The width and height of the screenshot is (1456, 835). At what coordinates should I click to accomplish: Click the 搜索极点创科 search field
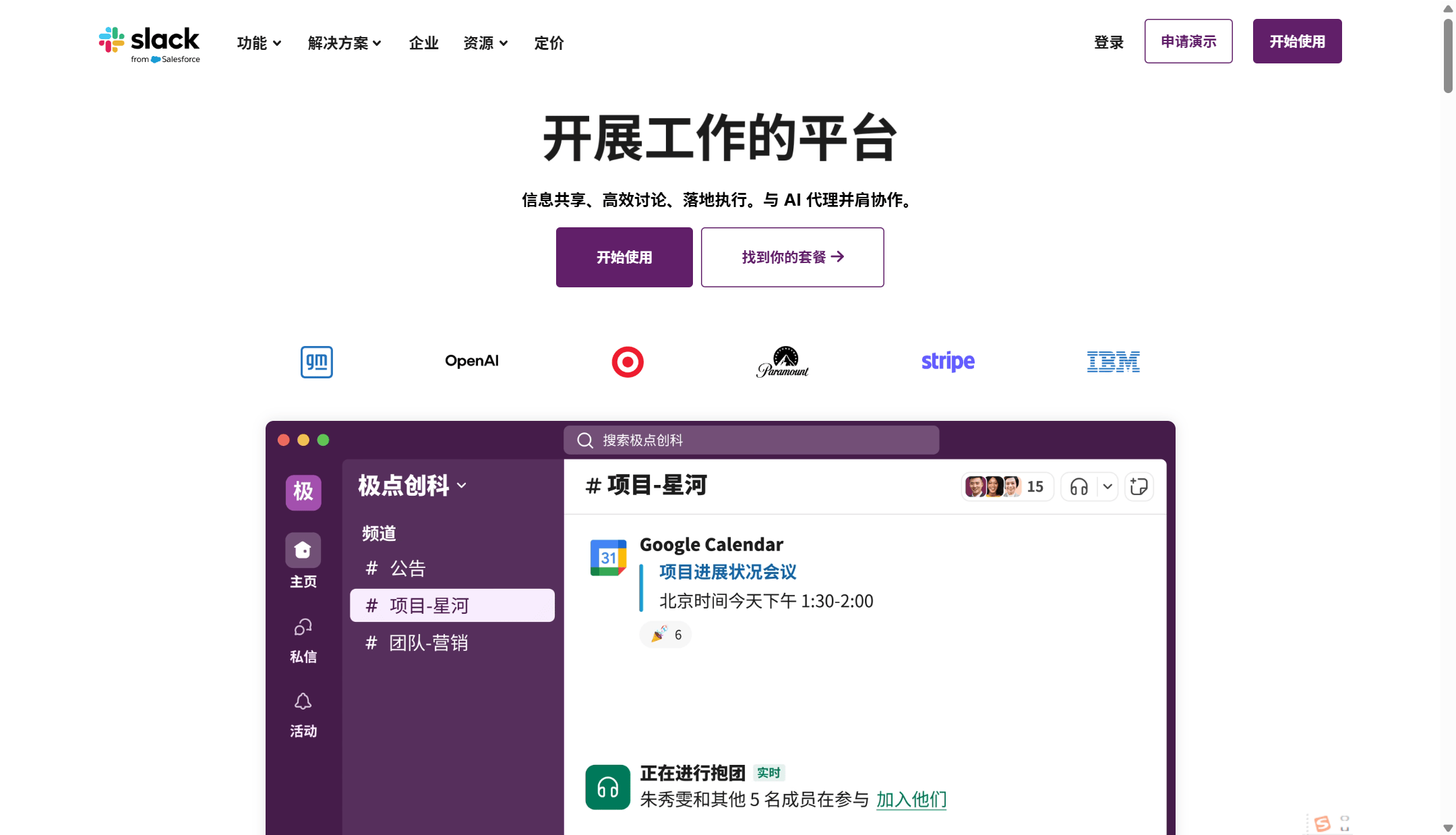point(751,440)
